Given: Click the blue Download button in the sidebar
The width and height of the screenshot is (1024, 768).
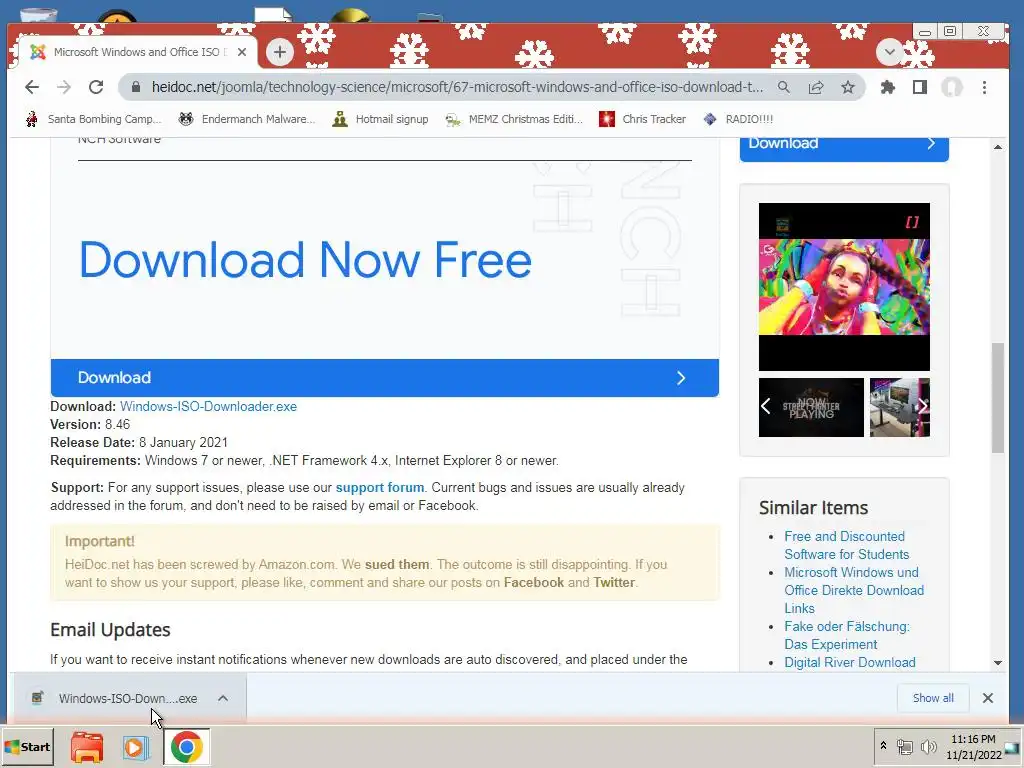Looking at the screenshot, I should coord(844,148).
